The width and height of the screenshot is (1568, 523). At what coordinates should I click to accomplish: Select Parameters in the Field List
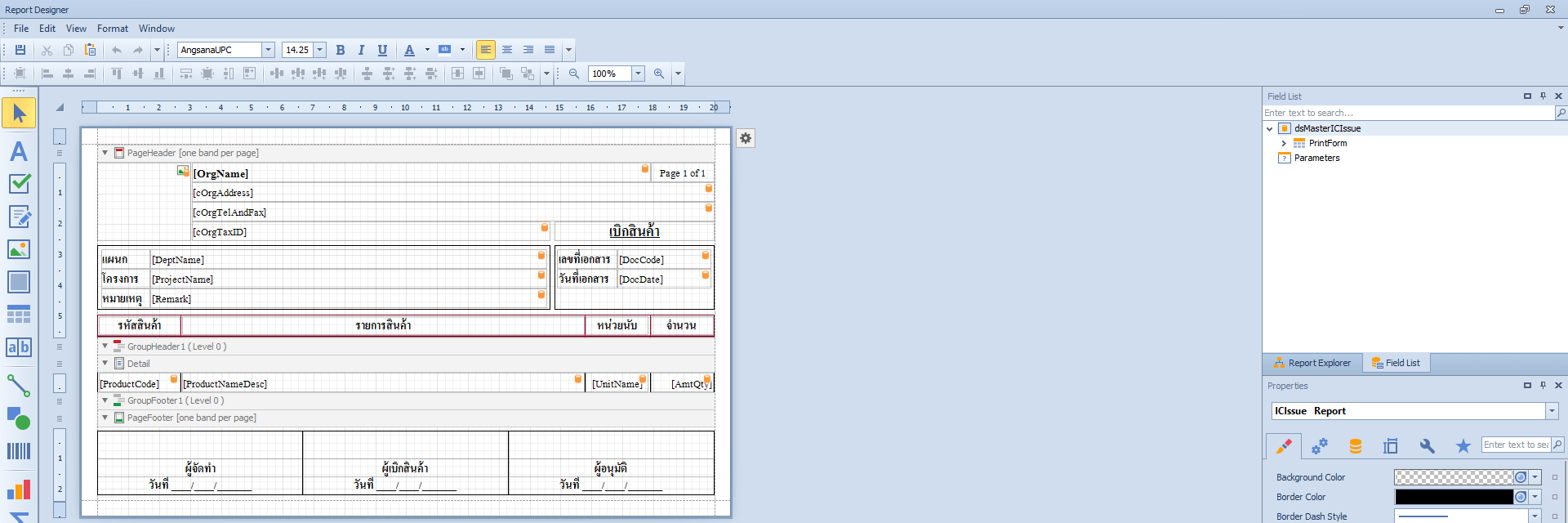[x=1316, y=158]
